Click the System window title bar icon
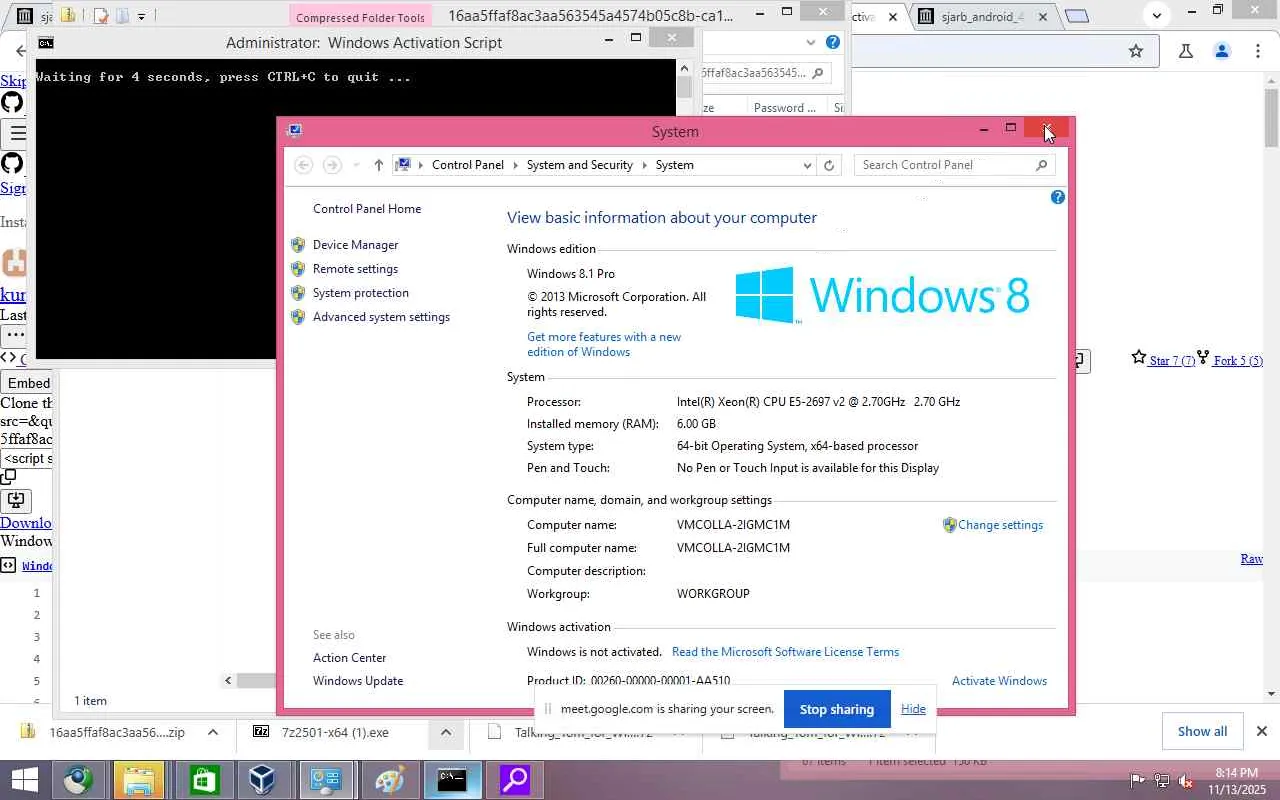The image size is (1280, 800). pyautogui.click(x=294, y=131)
